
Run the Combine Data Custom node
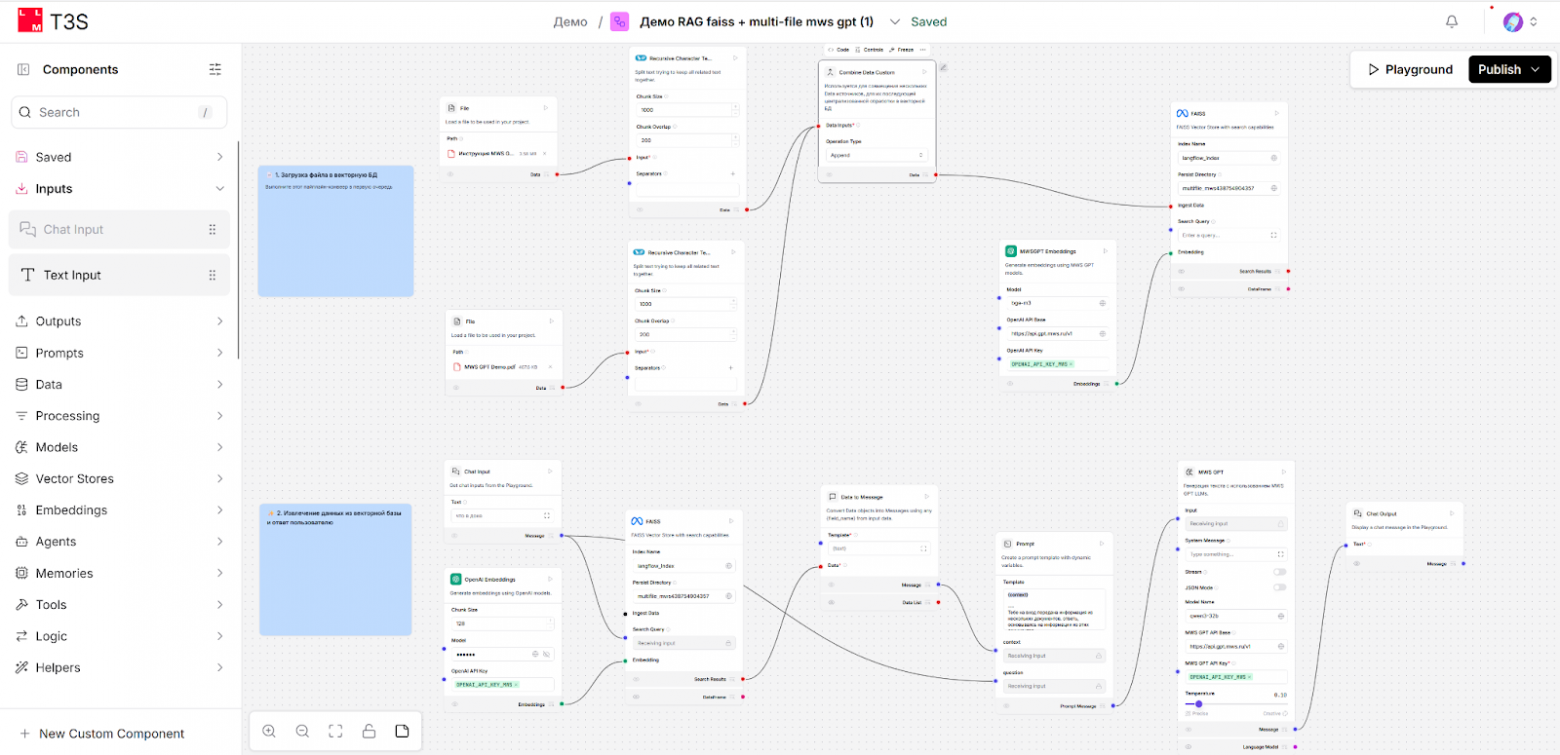(924, 72)
